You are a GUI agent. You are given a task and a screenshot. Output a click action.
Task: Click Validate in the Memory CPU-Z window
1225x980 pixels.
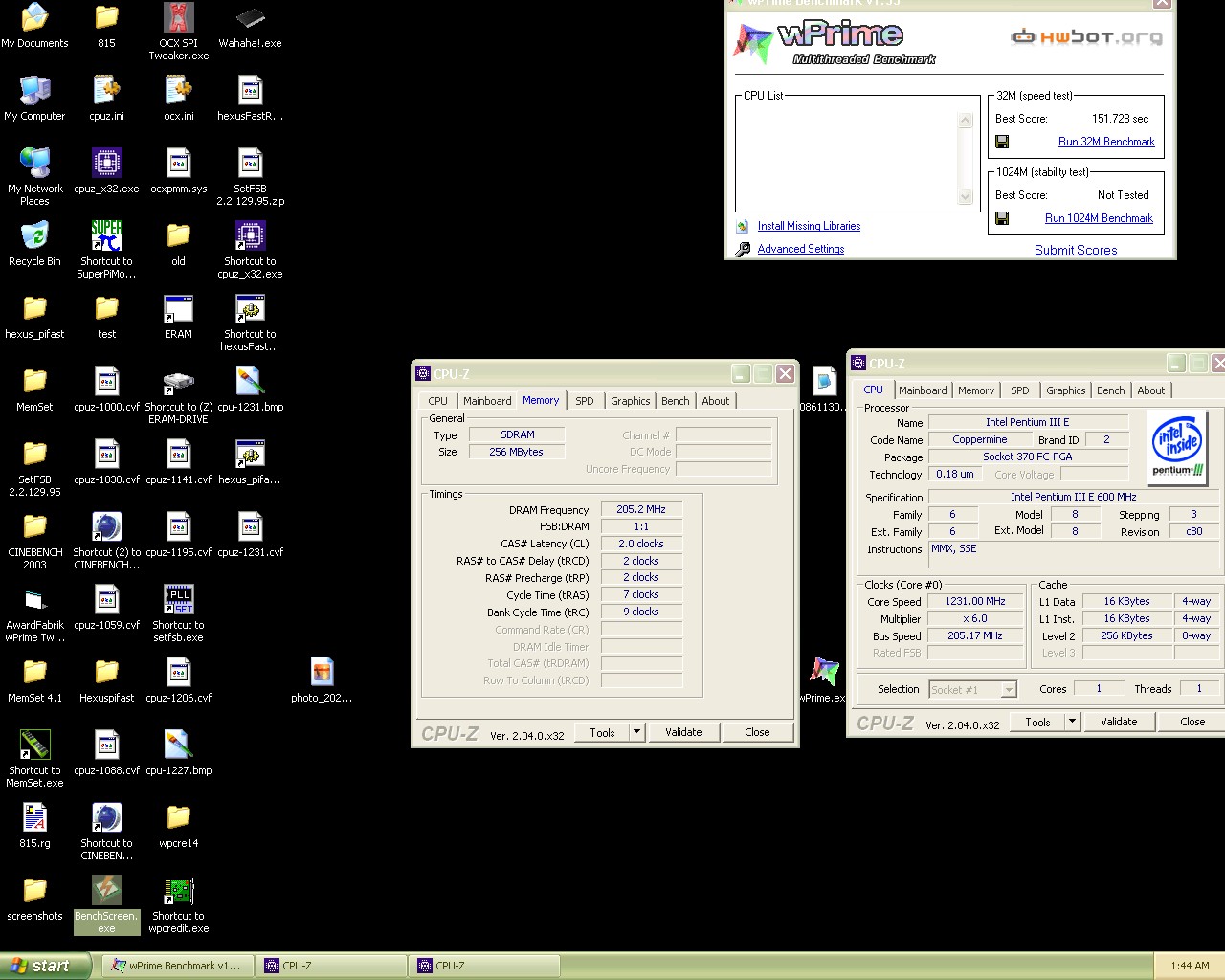683,732
